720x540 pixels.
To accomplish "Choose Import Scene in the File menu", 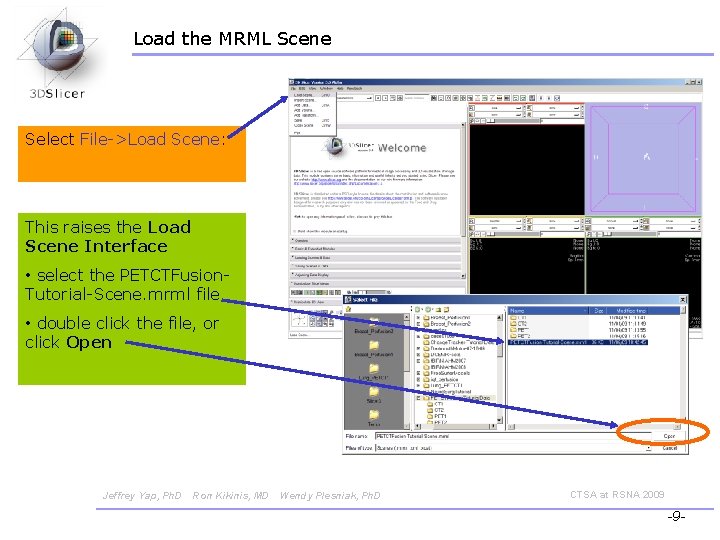I will 312,100.
